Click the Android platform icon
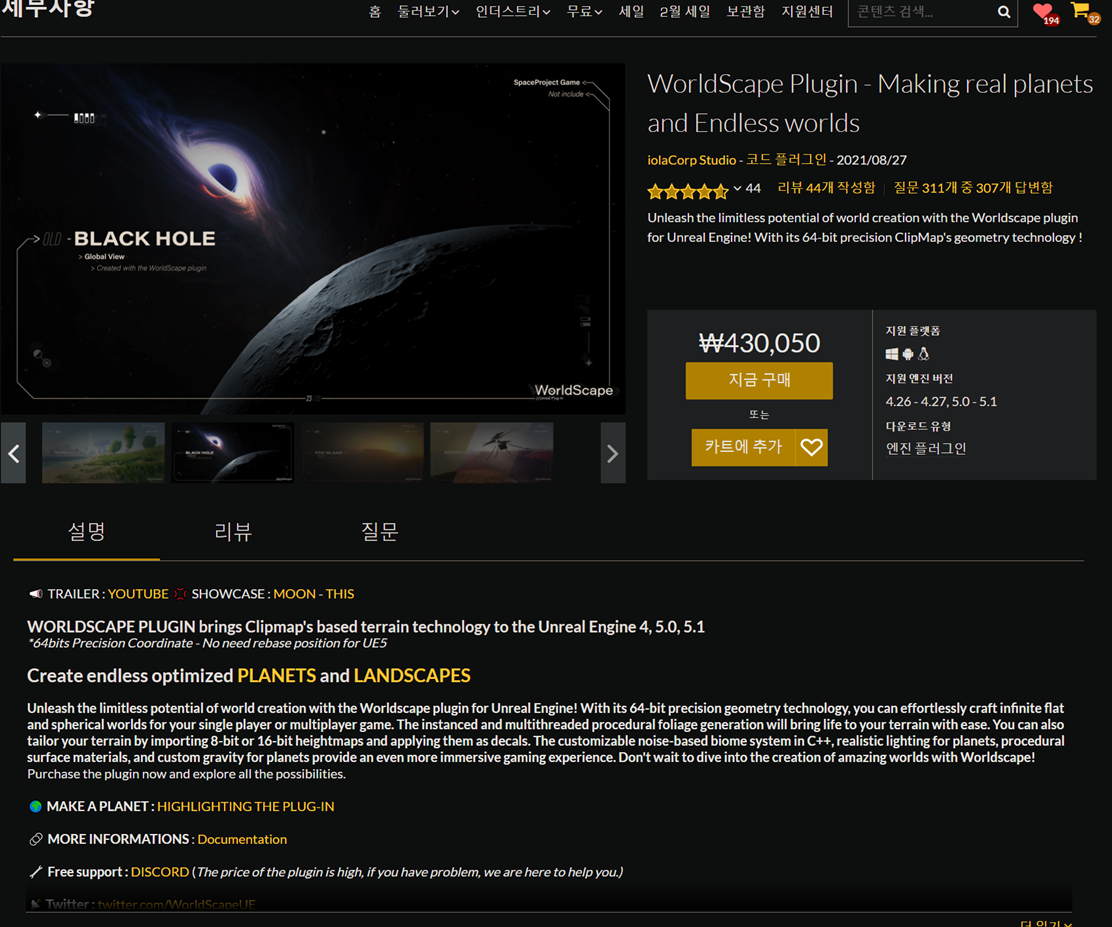This screenshot has width=1112, height=927. click(x=908, y=354)
